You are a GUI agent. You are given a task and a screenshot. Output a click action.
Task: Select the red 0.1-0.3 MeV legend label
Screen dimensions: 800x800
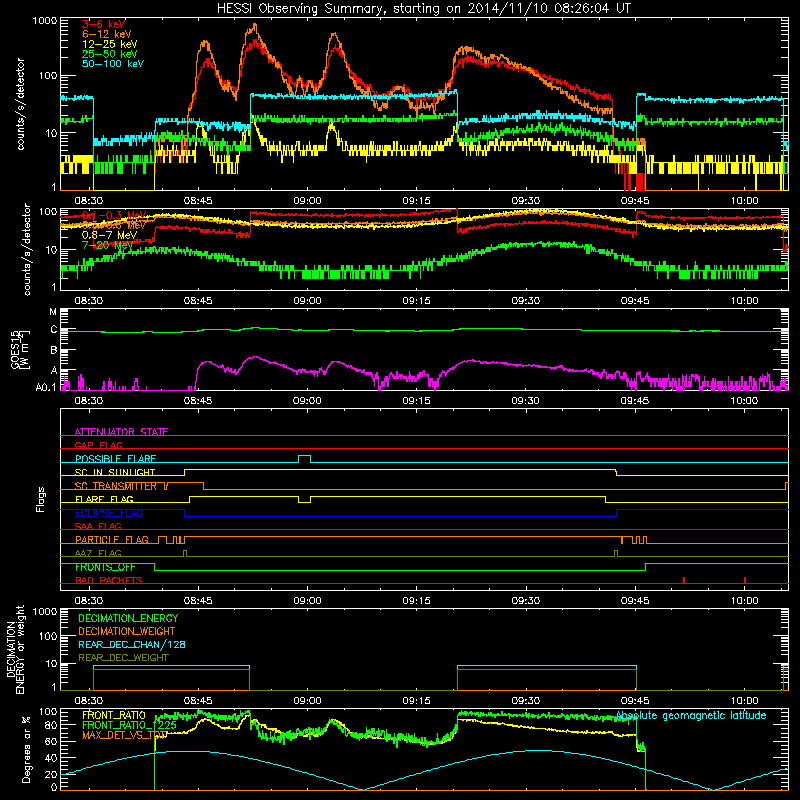[x=114, y=215]
